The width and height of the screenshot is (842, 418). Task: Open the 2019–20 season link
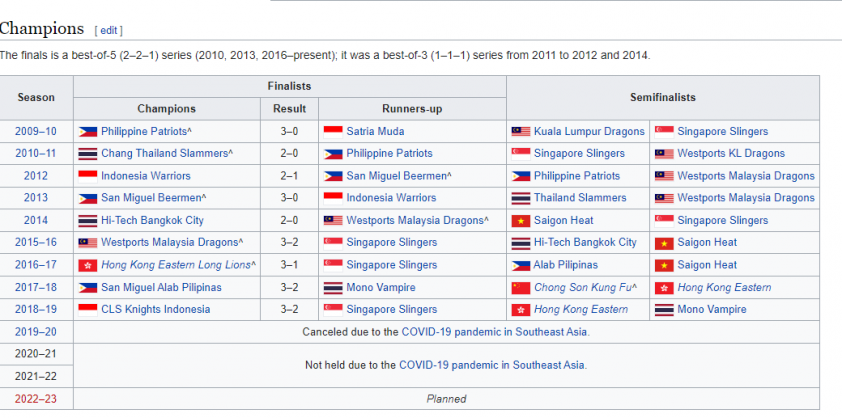35,332
